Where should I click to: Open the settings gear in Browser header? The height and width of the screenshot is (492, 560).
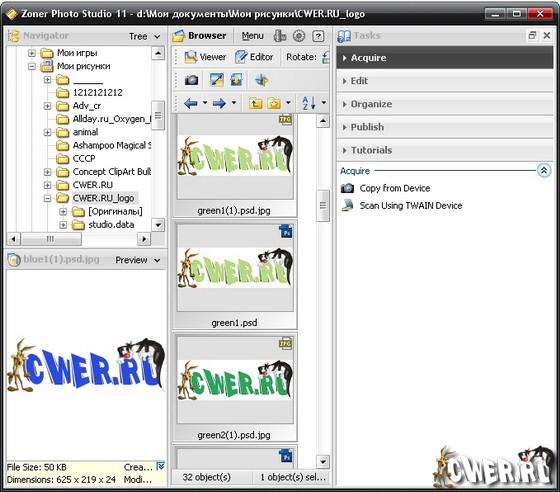point(299,36)
